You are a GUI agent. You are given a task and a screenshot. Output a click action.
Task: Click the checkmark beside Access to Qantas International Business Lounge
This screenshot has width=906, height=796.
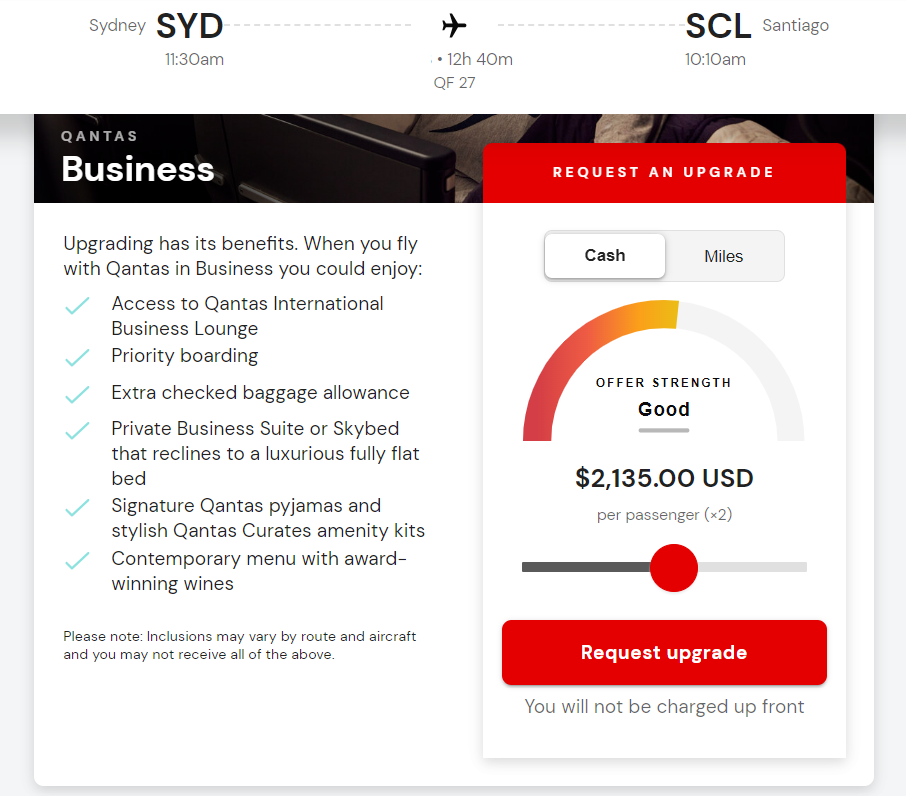tap(77, 305)
